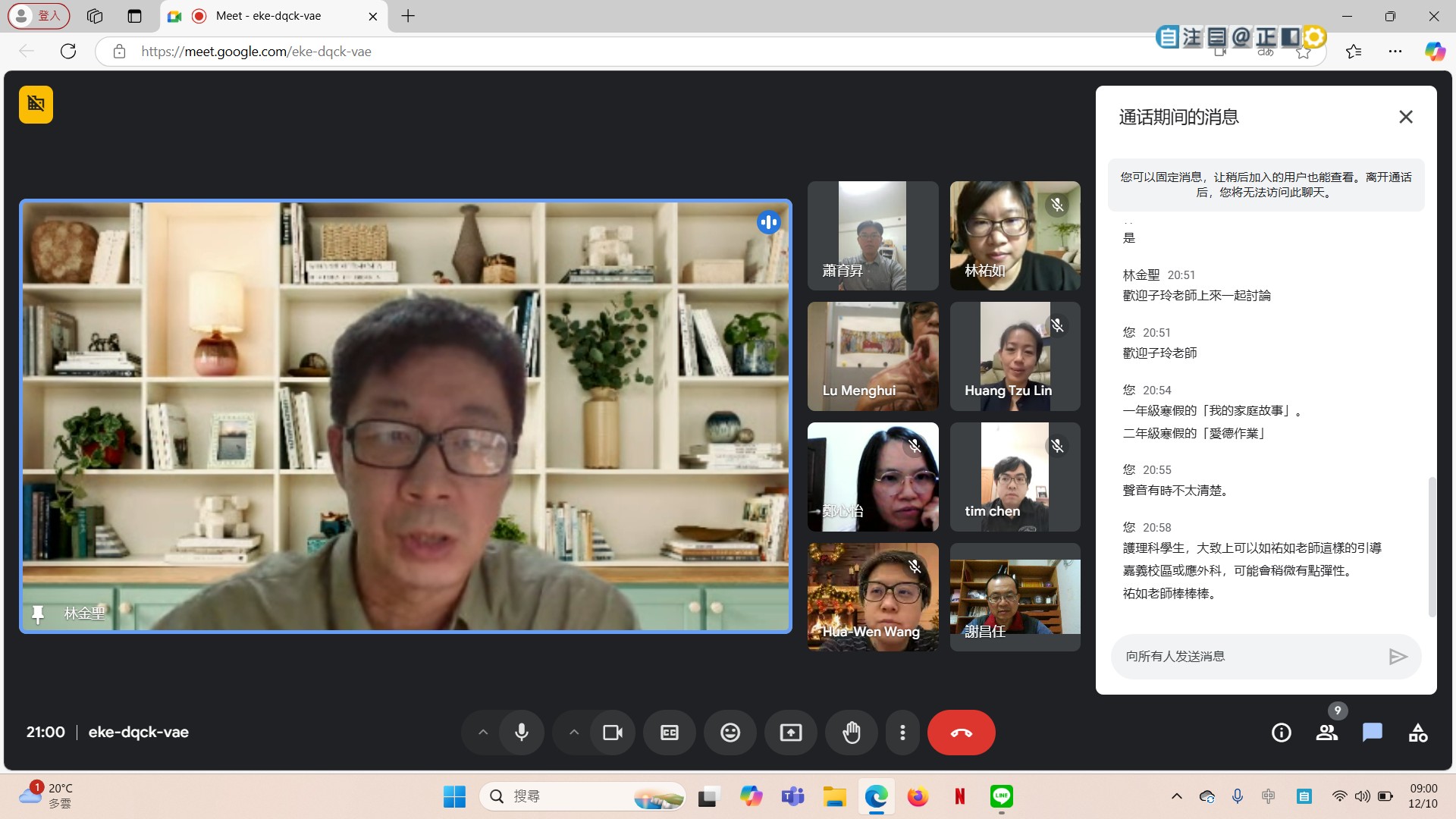Click the browser address bar URL
1456x819 pixels.
point(256,52)
